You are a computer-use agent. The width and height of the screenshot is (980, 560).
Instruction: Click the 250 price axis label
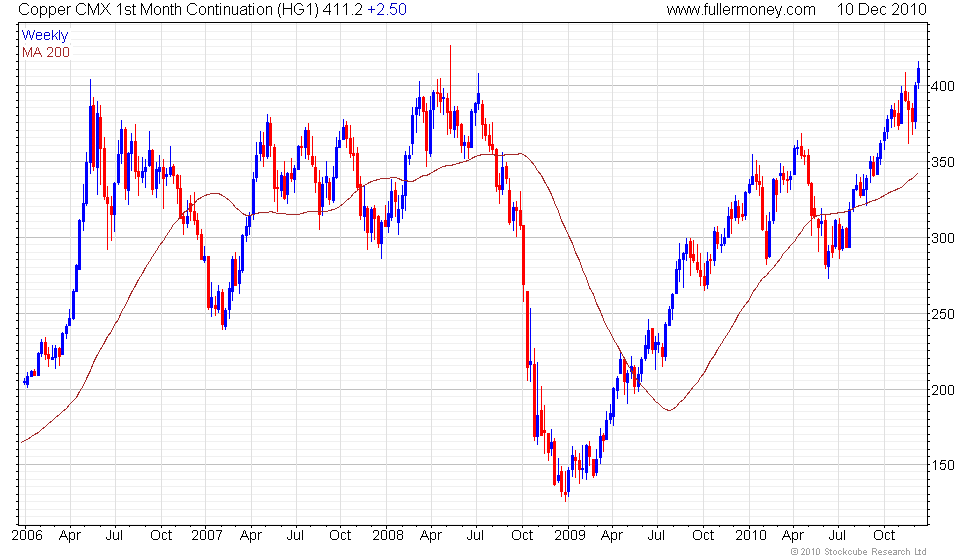click(943, 314)
